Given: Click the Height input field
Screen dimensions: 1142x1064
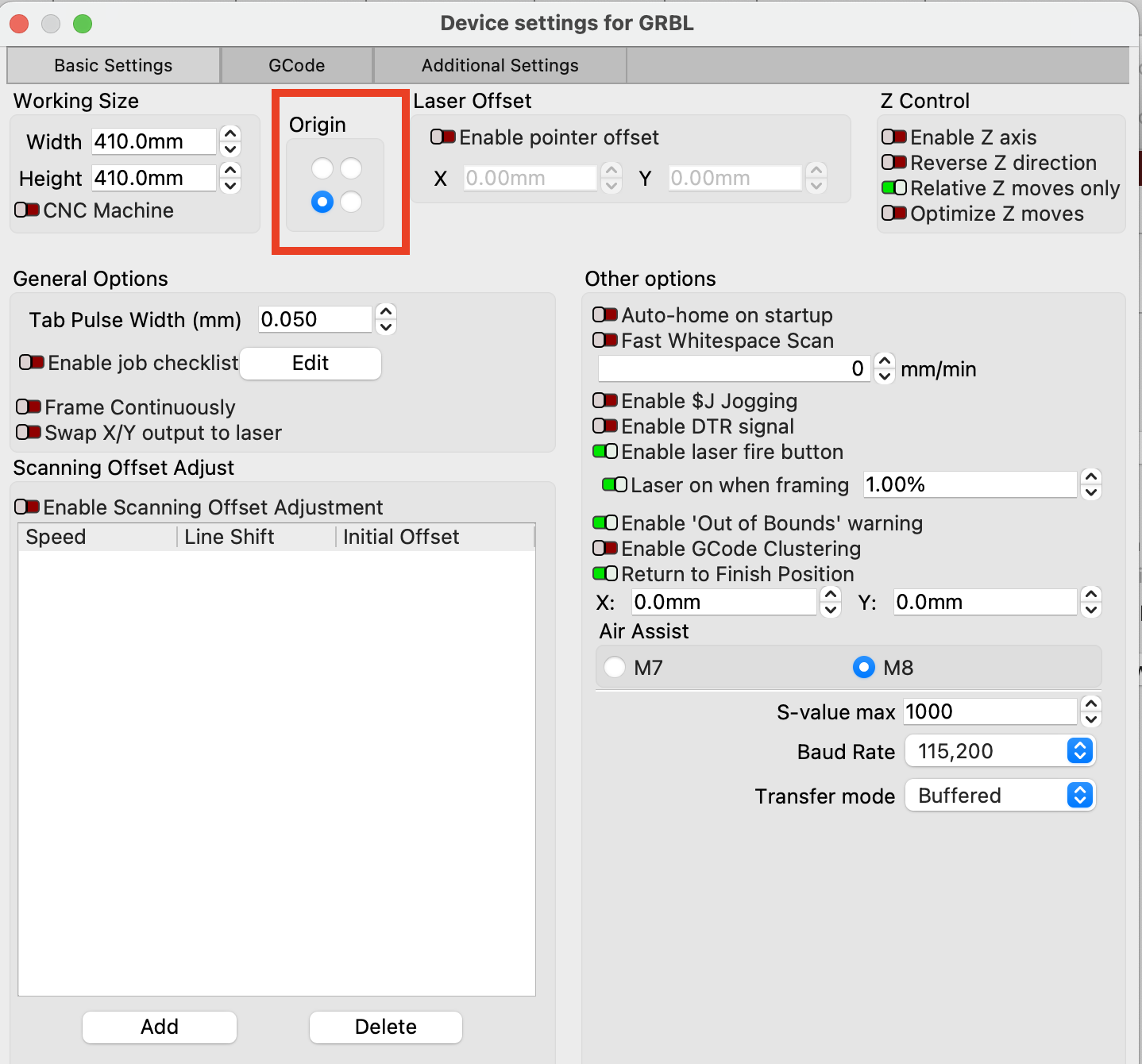Looking at the screenshot, I should pyautogui.click(x=154, y=178).
